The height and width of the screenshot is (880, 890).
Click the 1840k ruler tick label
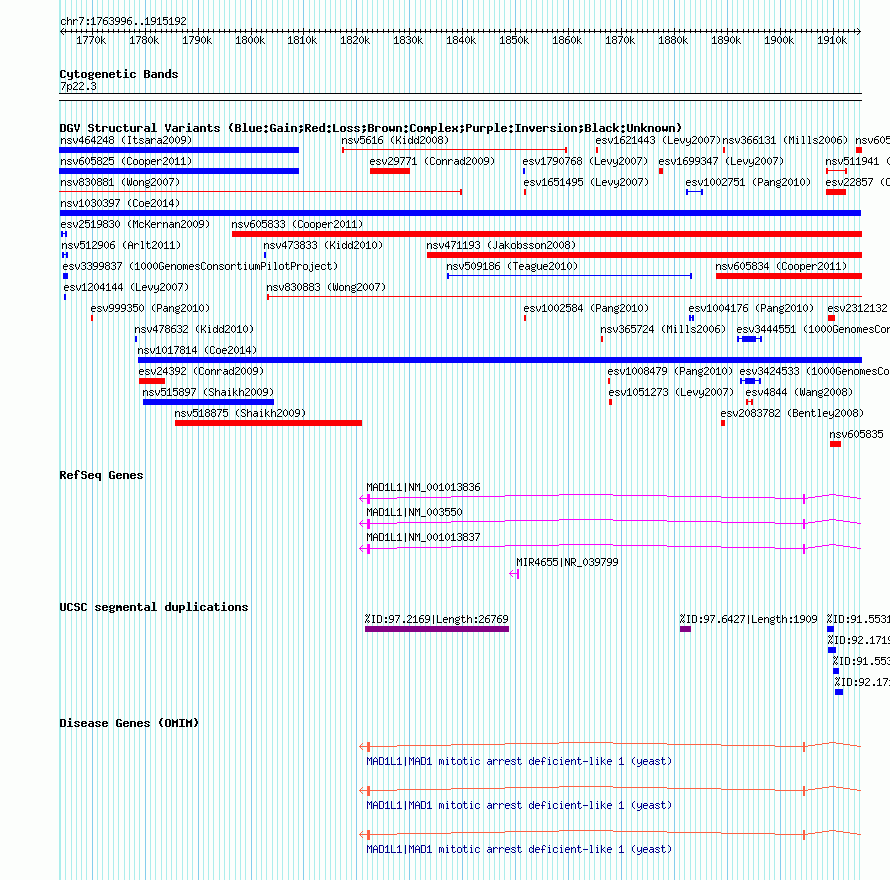(460, 40)
